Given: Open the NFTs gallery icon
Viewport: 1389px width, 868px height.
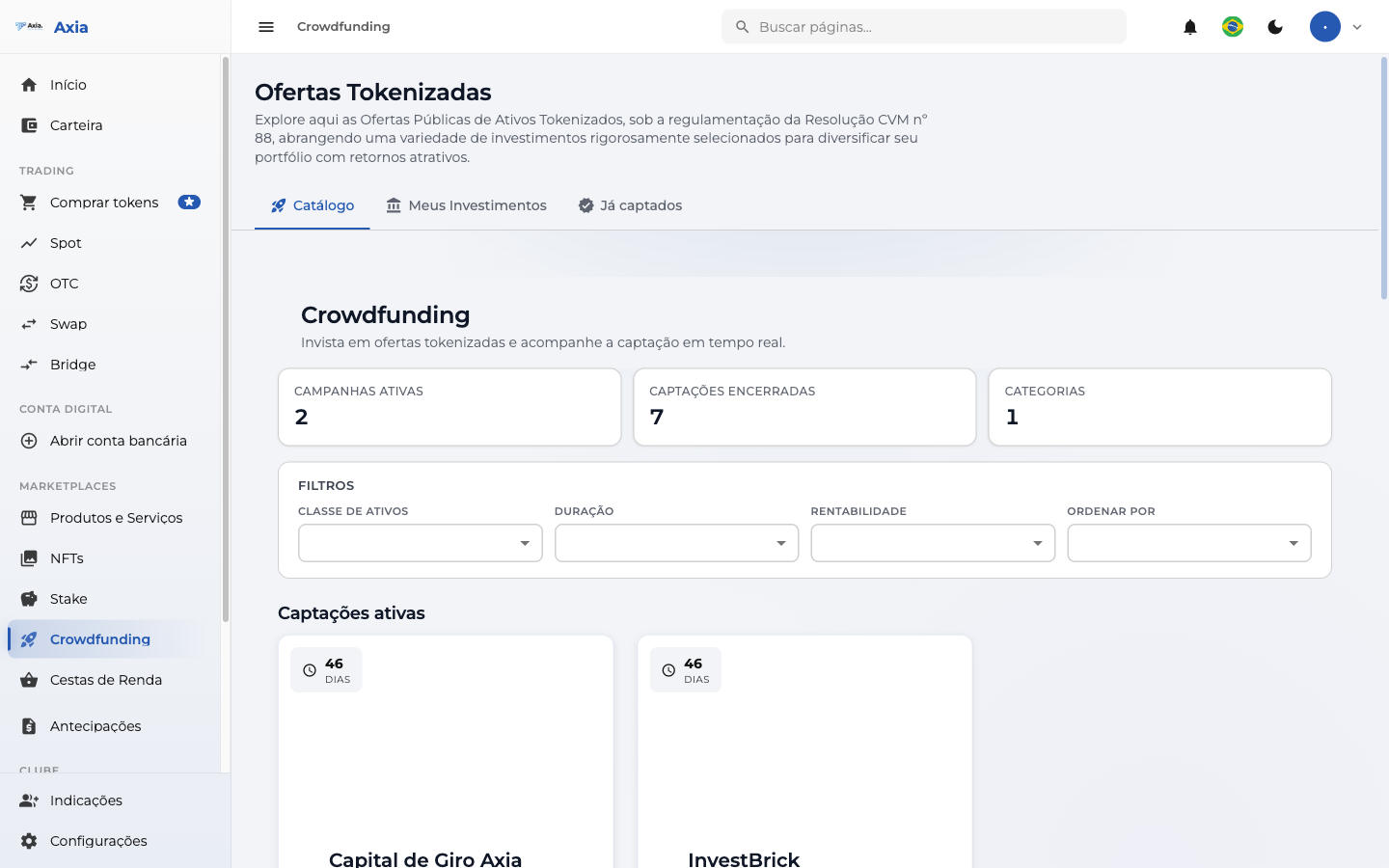Looking at the screenshot, I should pos(29,558).
